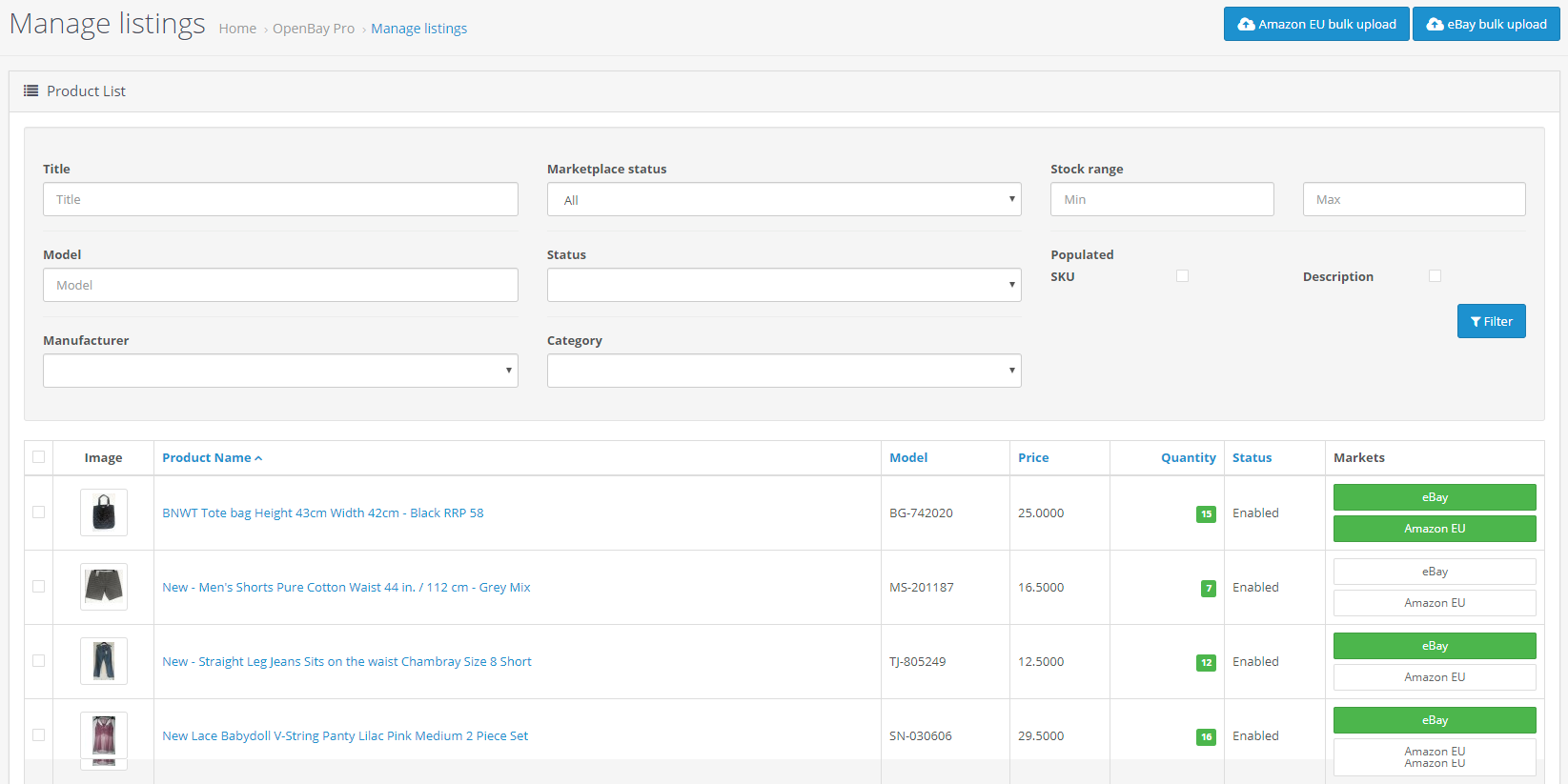
Task: Click green eBay button for Tote bag
Action: point(1435,497)
